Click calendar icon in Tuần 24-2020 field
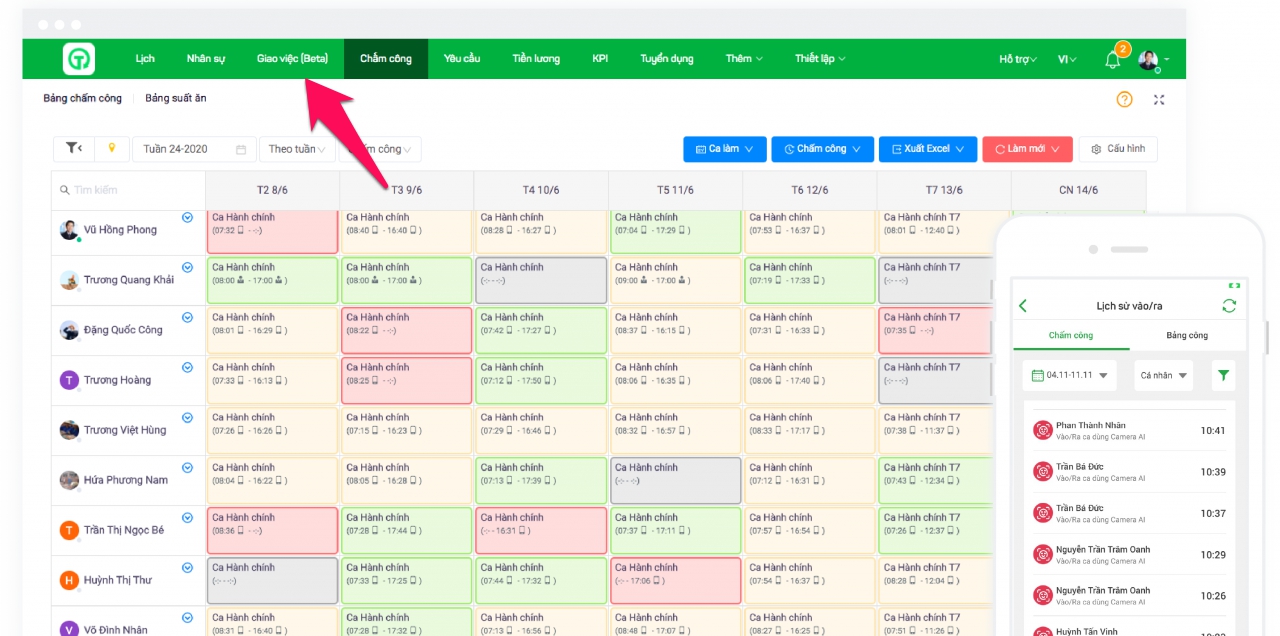 point(241,149)
